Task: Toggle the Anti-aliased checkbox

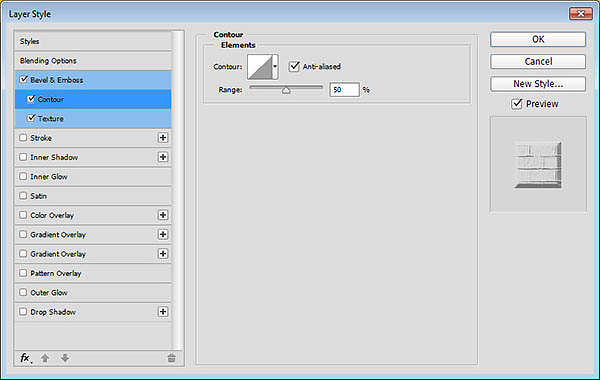Action: (x=294, y=66)
